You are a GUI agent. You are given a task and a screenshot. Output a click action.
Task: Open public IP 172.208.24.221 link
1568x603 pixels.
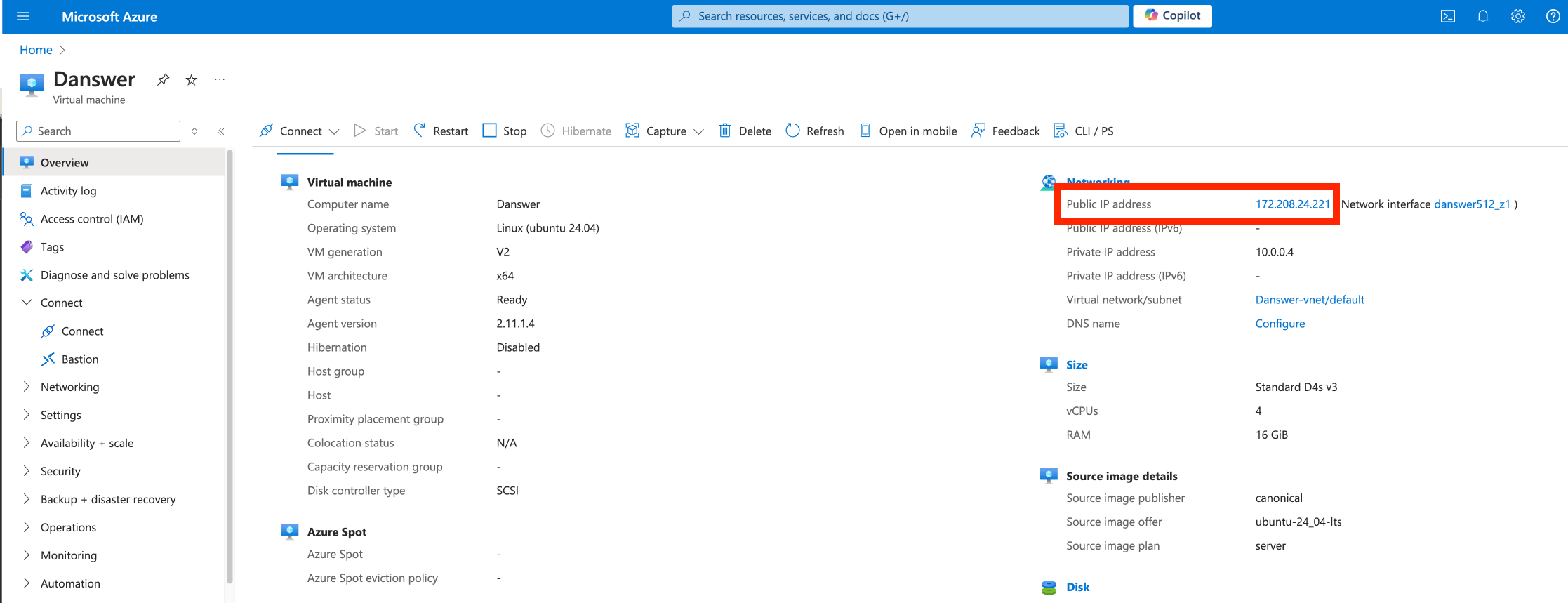click(x=1292, y=204)
